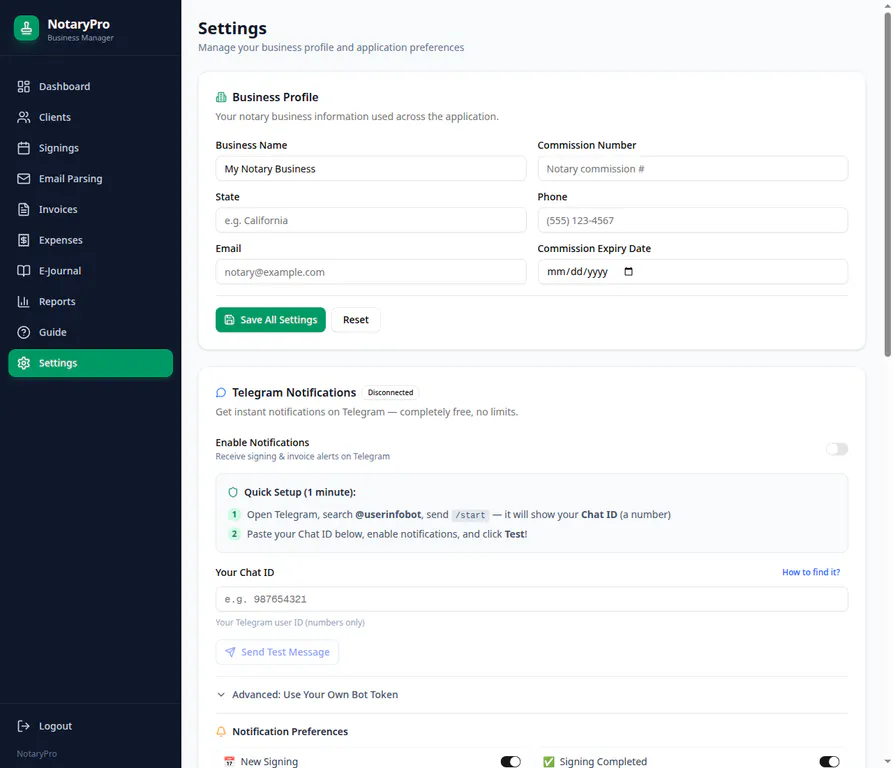The width and height of the screenshot is (893, 768).
Task: Turn off the New Signing notification toggle
Action: (x=511, y=761)
